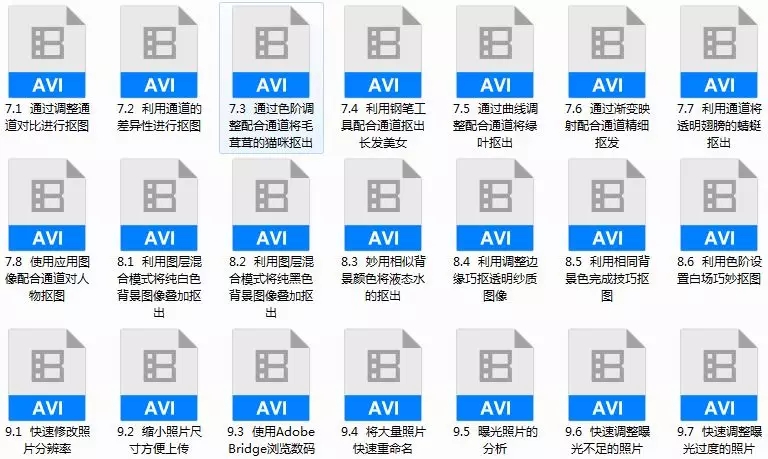The width and height of the screenshot is (768, 459).
Task: Select the 7.2 利用通道的差异性进行抠图 video file
Action: (159, 52)
